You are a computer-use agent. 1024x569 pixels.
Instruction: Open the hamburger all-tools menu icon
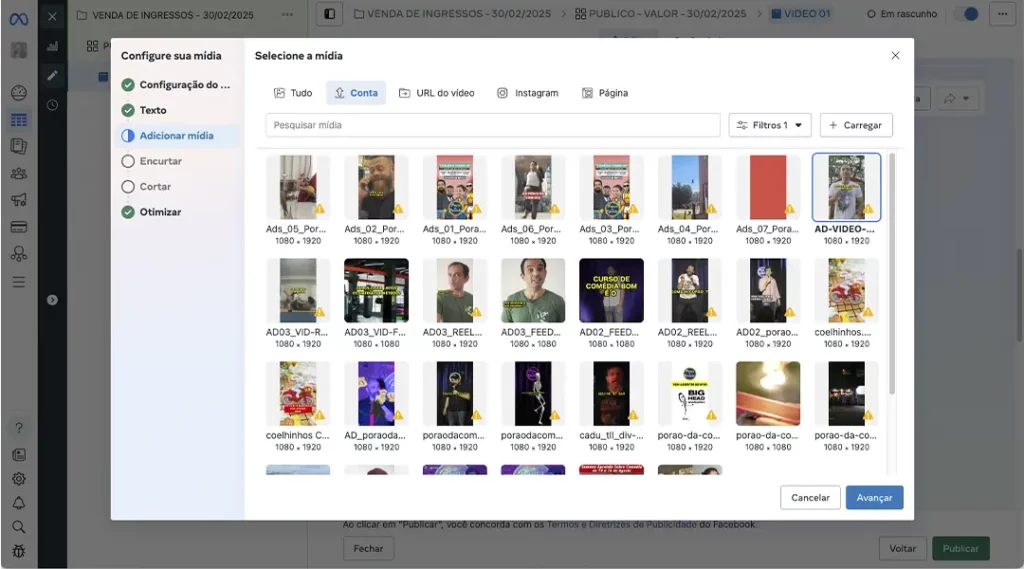pyautogui.click(x=18, y=281)
